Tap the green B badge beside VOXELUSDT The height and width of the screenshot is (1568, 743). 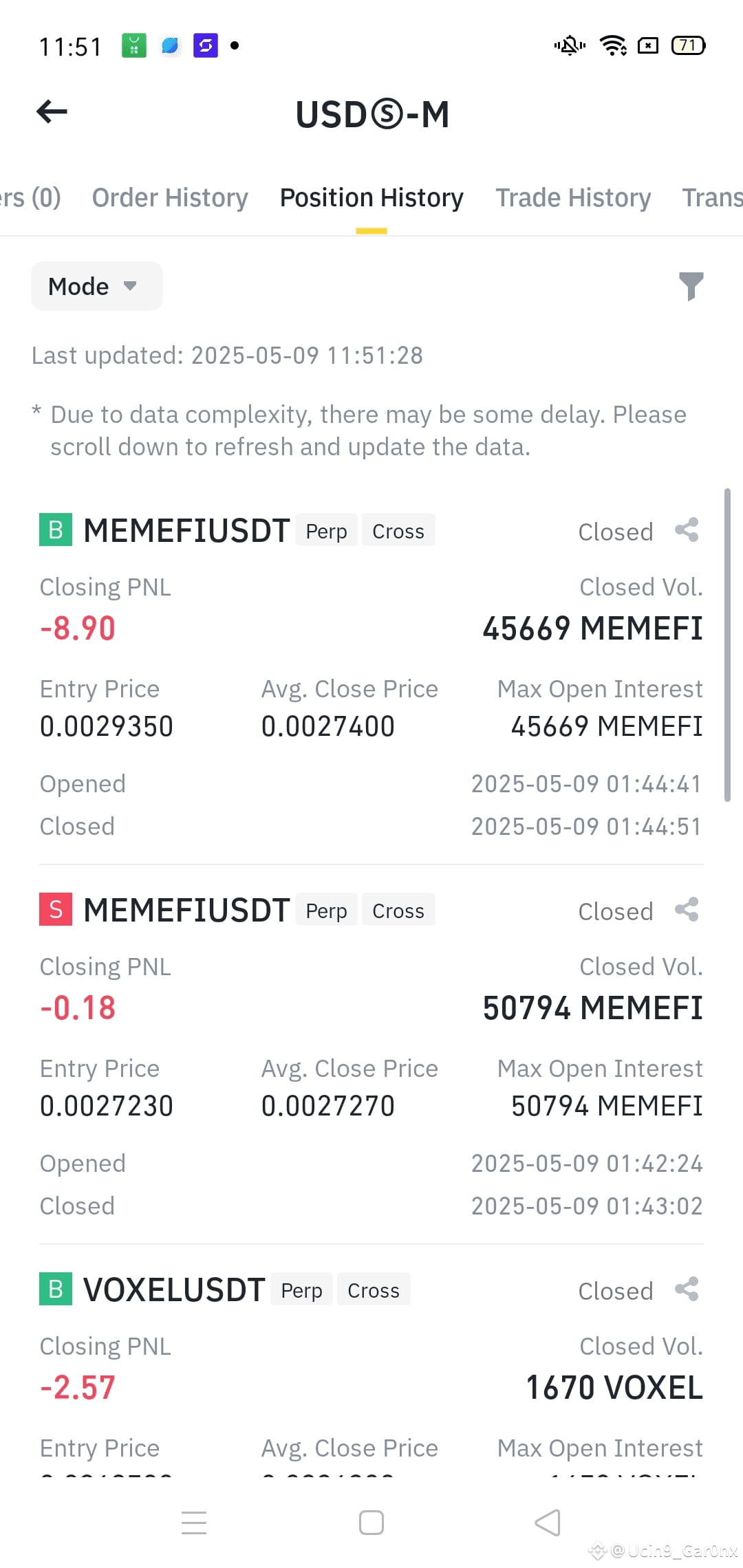click(56, 1289)
